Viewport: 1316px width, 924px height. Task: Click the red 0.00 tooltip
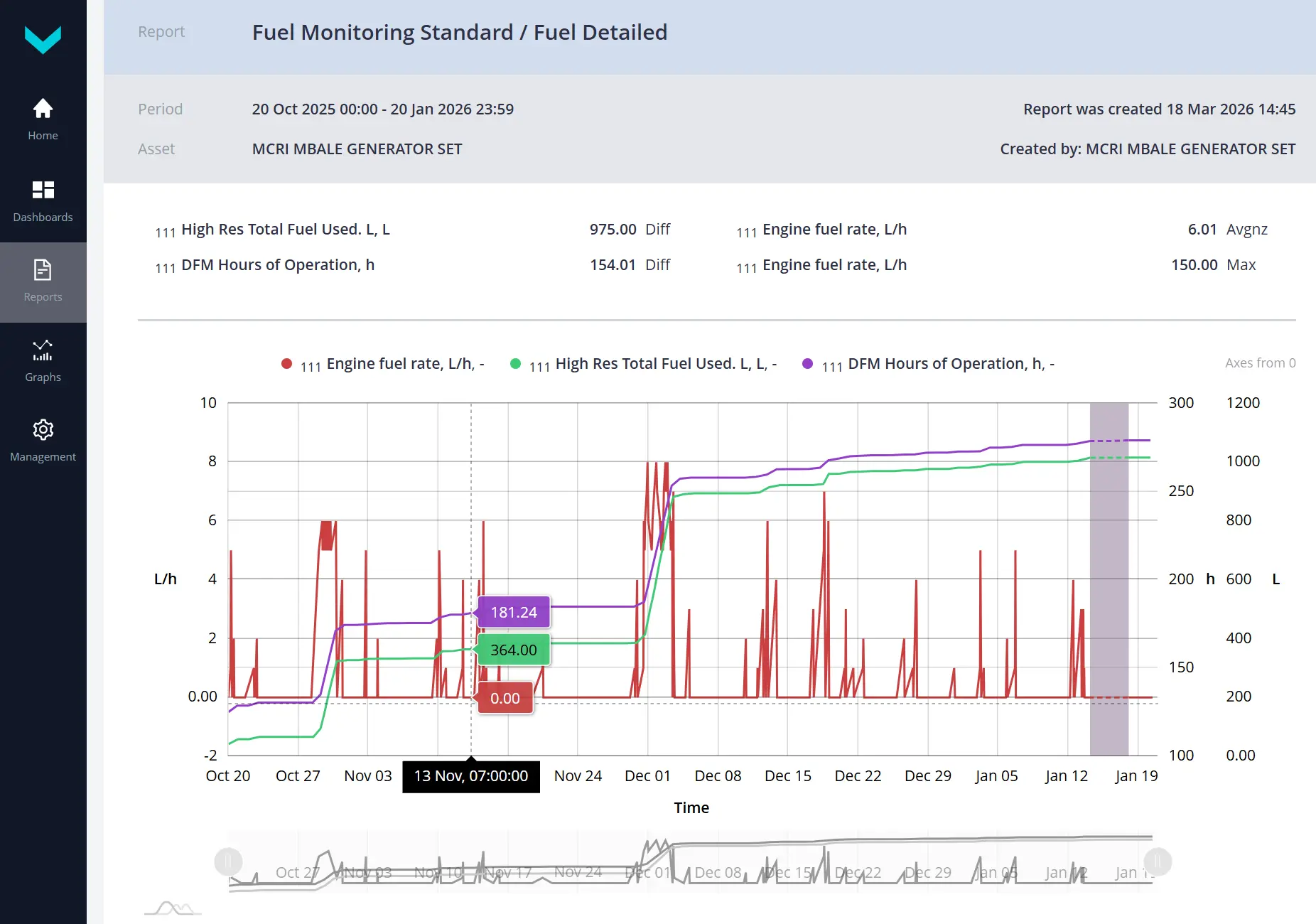[x=504, y=697]
